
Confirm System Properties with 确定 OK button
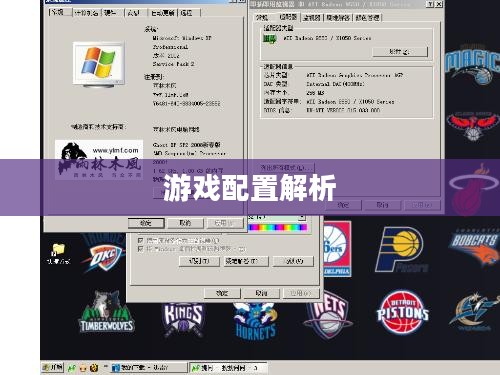(x=146, y=223)
